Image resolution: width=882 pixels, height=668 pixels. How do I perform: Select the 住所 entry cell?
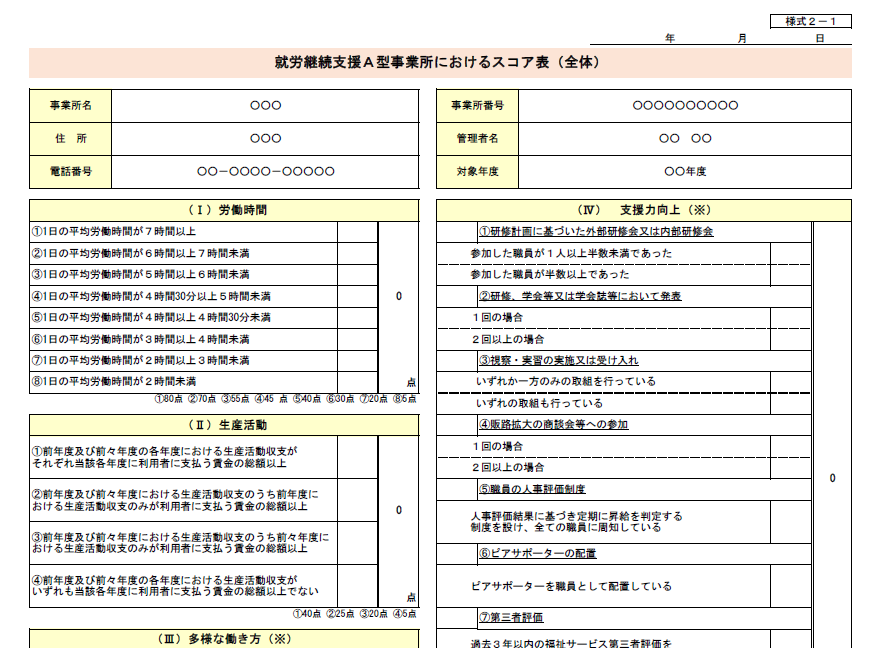(265, 138)
